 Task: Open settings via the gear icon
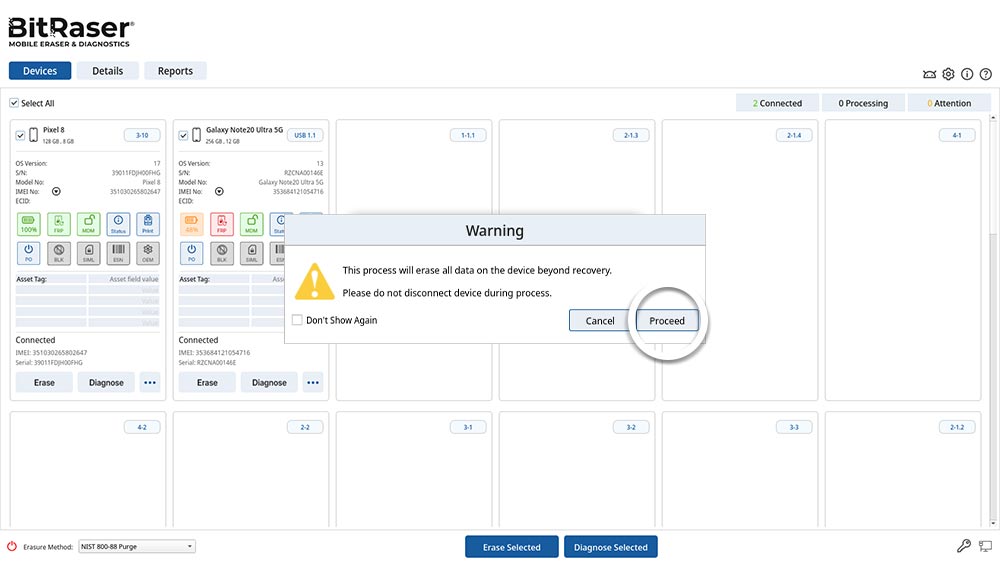[948, 74]
